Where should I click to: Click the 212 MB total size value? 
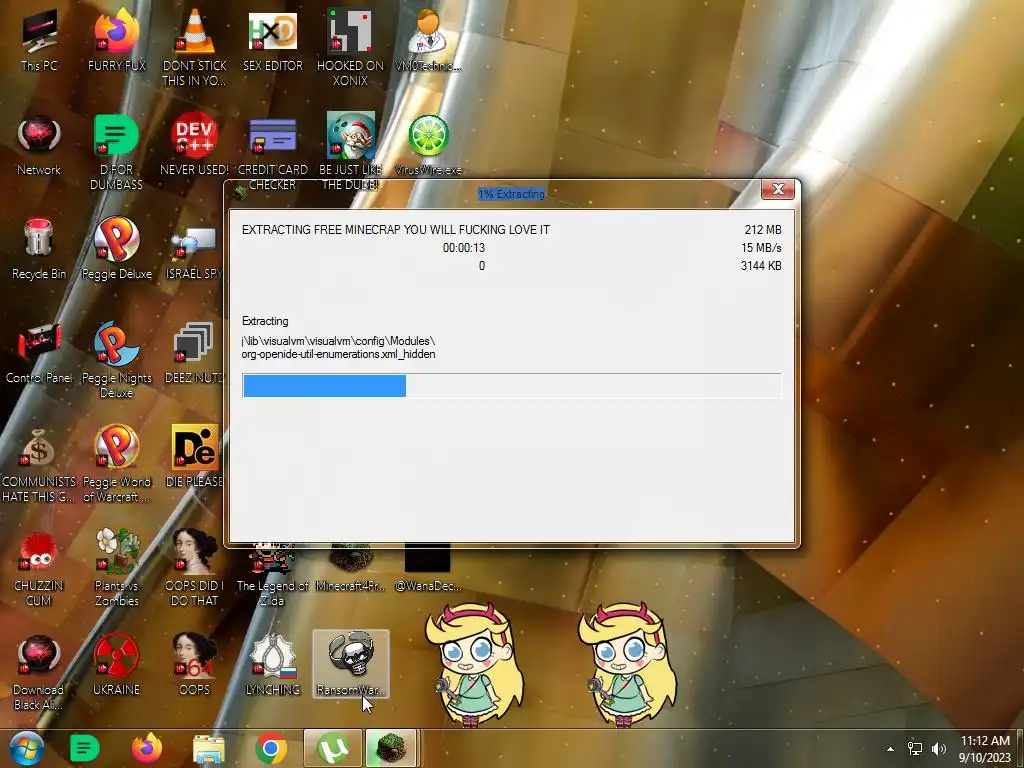tap(763, 230)
